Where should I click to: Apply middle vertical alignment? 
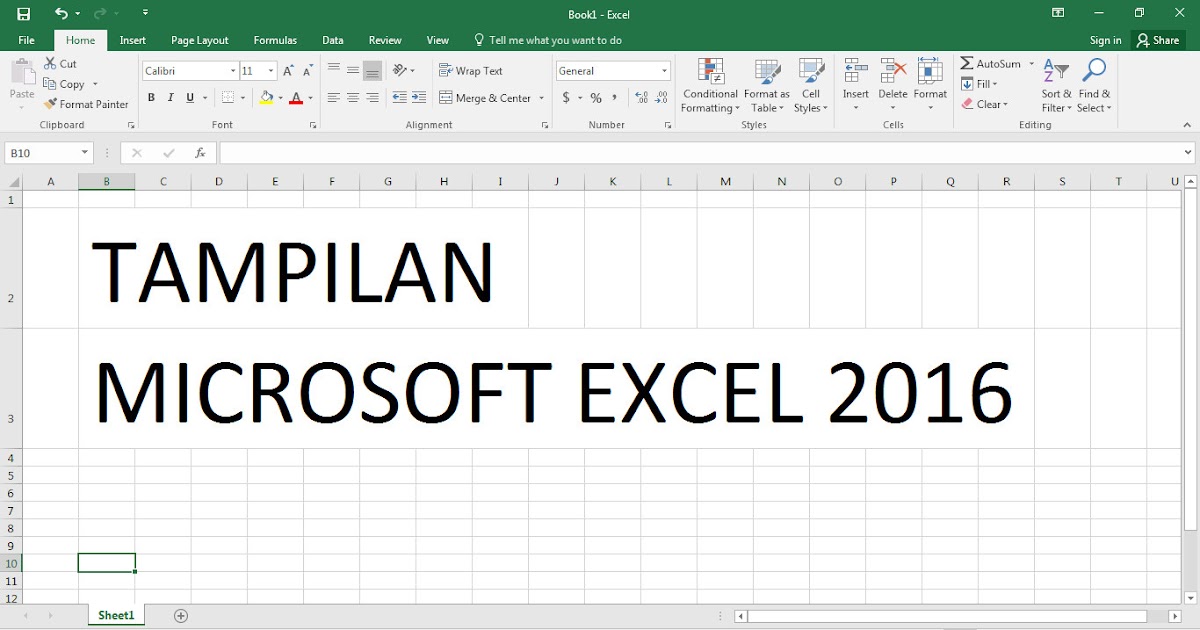point(353,71)
